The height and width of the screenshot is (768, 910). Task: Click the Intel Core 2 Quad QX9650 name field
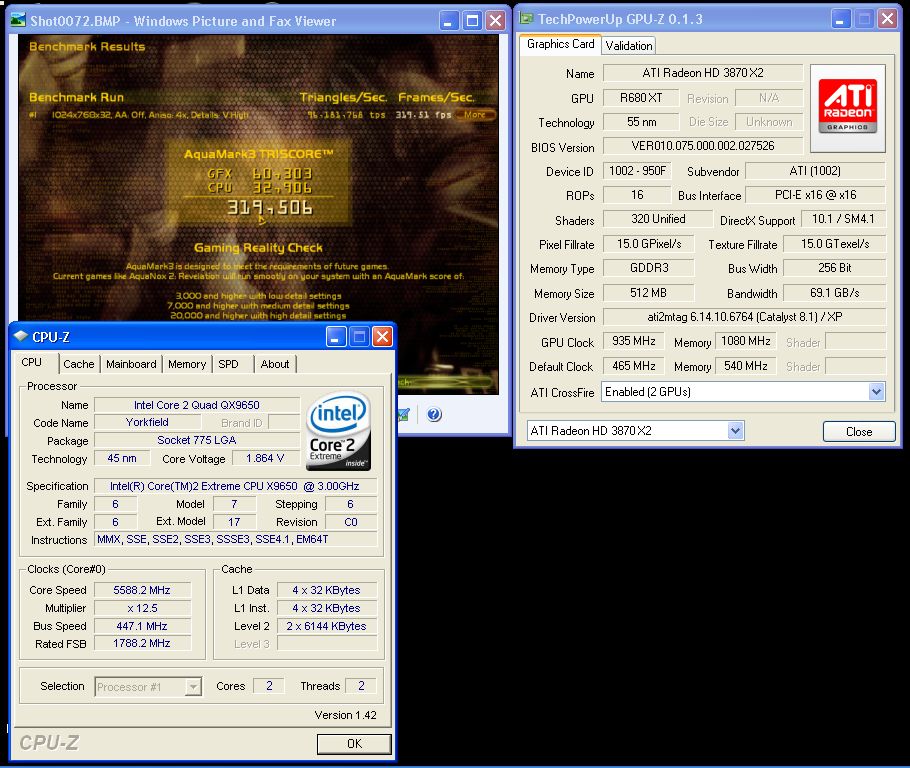click(x=197, y=405)
